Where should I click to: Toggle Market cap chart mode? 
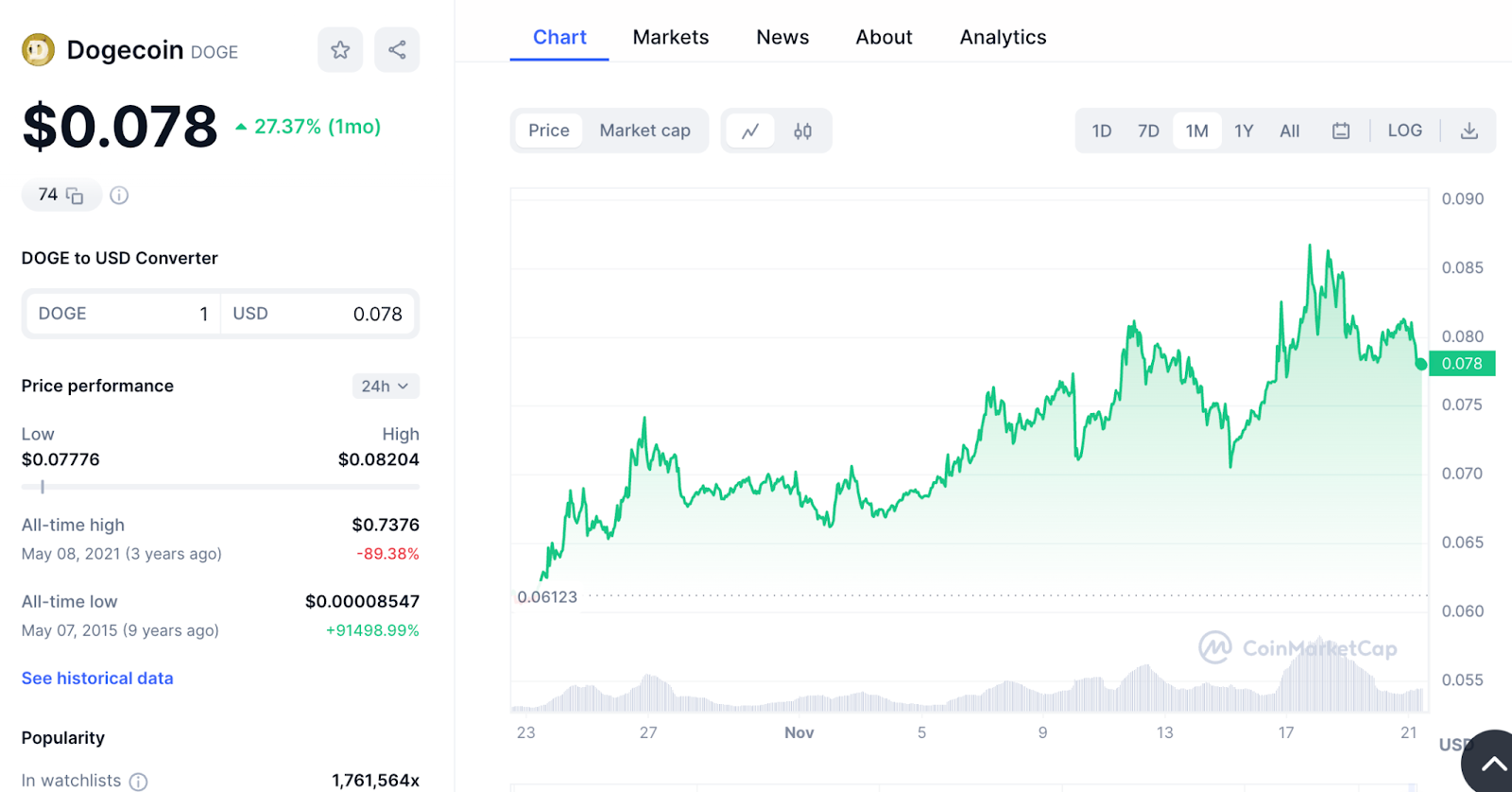click(x=644, y=130)
